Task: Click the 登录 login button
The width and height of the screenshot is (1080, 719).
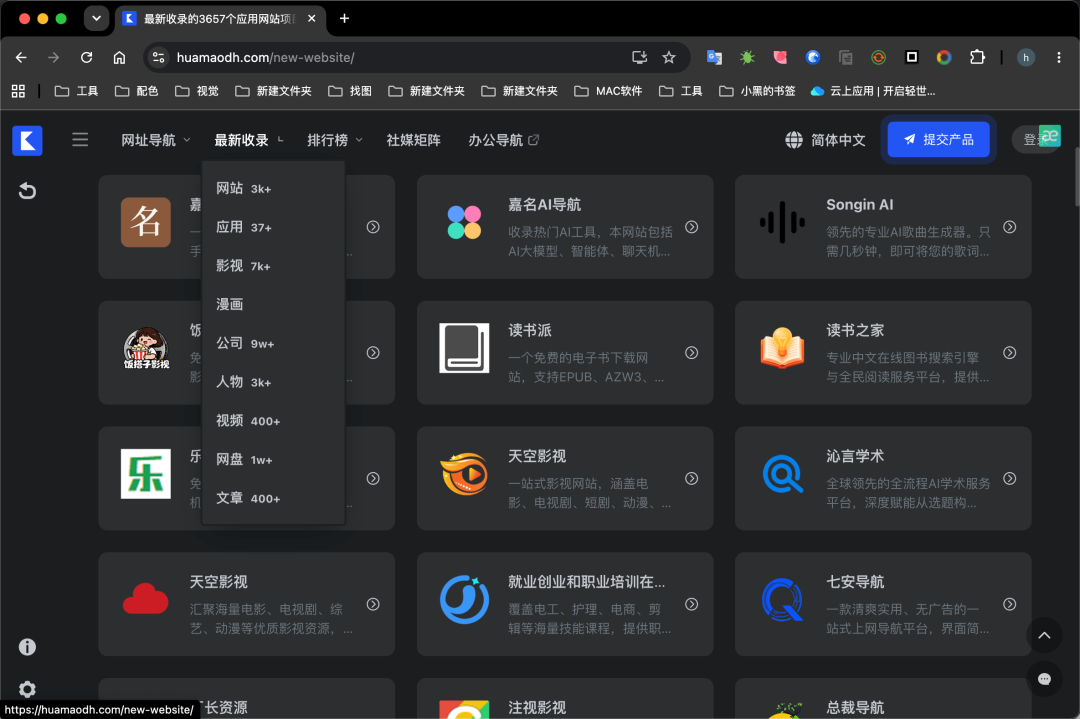Action: pos(1031,140)
